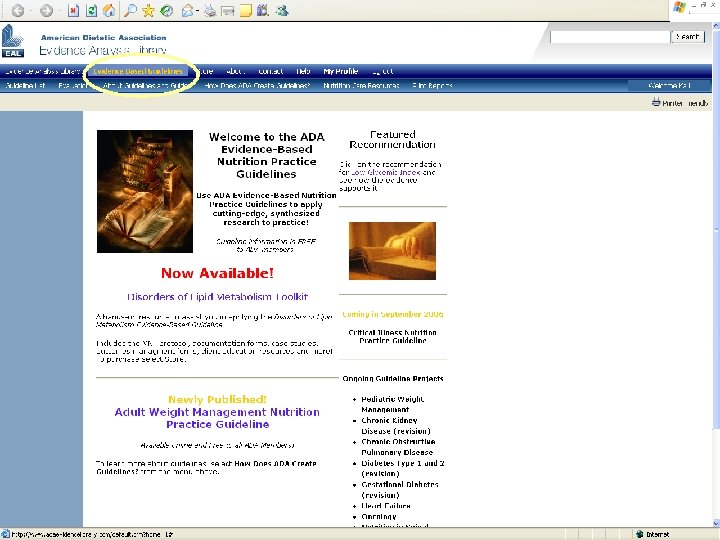The width and height of the screenshot is (720, 540).
Task: Open History green globe-clock icon
Action: (x=166, y=10)
